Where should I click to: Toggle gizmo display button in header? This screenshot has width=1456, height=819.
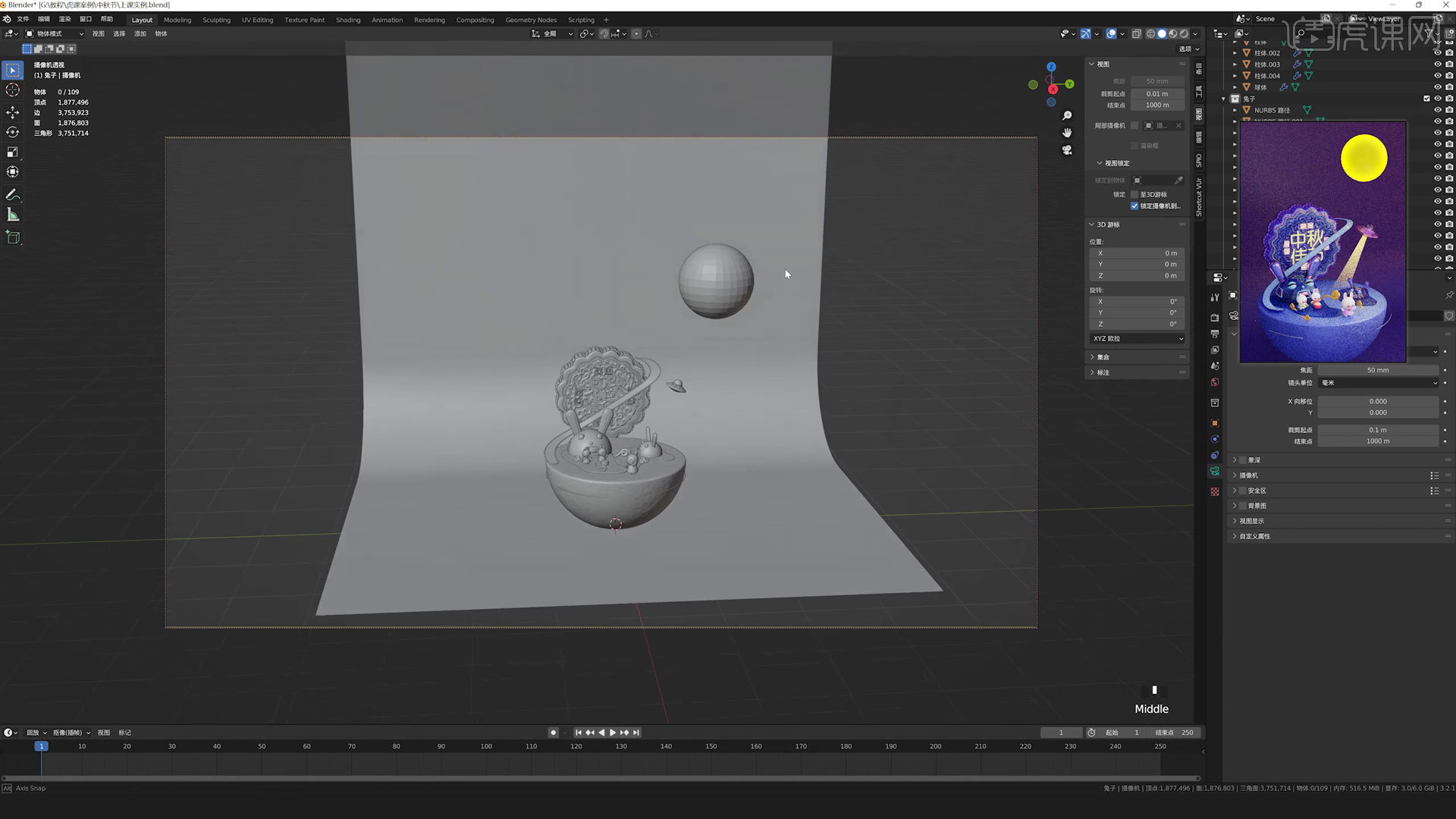pyautogui.click(x=1085, y=33)
